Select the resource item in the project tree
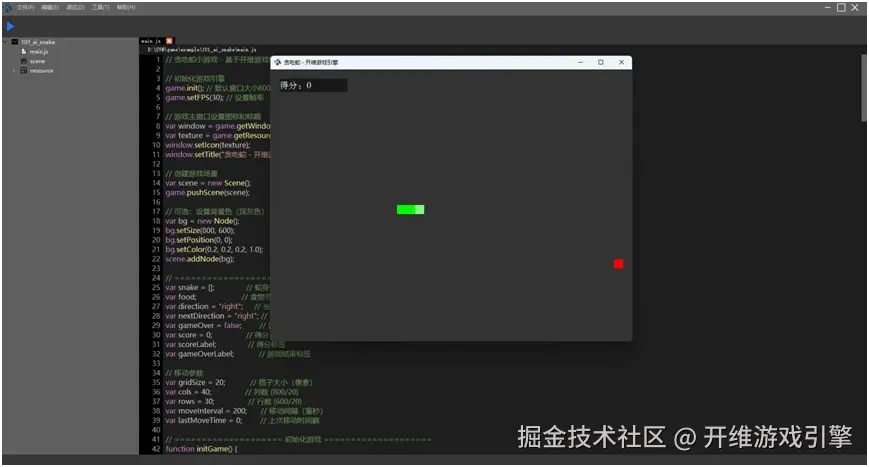The height and width of the screenshot is (467, 869). coord(42,70)
